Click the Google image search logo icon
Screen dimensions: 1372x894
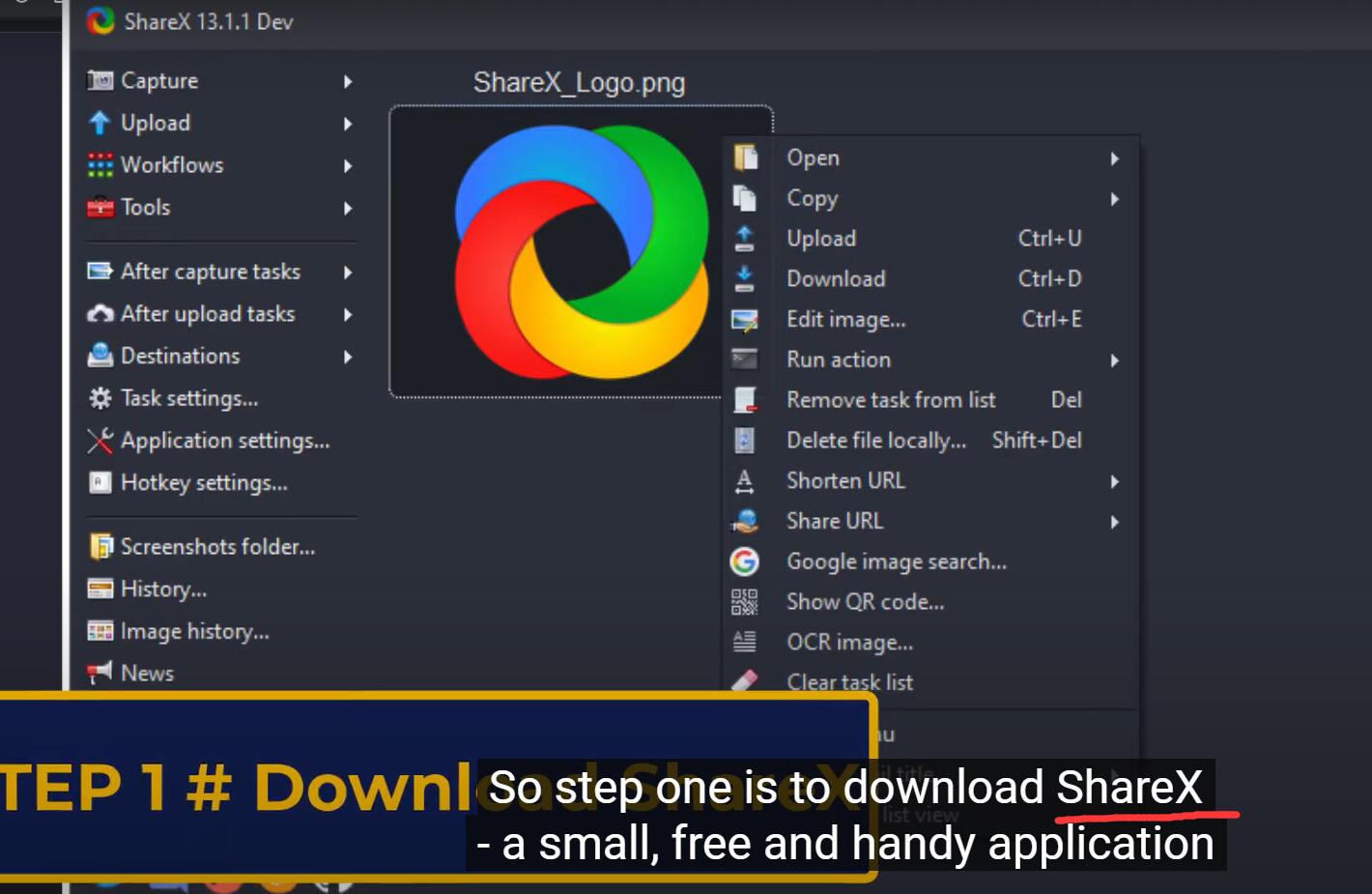click(x=744, y=562)
